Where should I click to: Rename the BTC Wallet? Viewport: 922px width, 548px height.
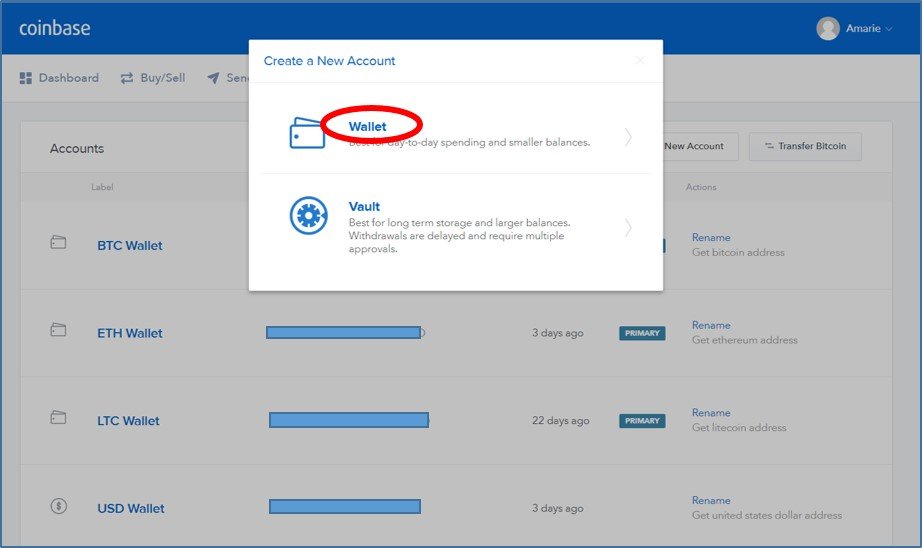711,238
